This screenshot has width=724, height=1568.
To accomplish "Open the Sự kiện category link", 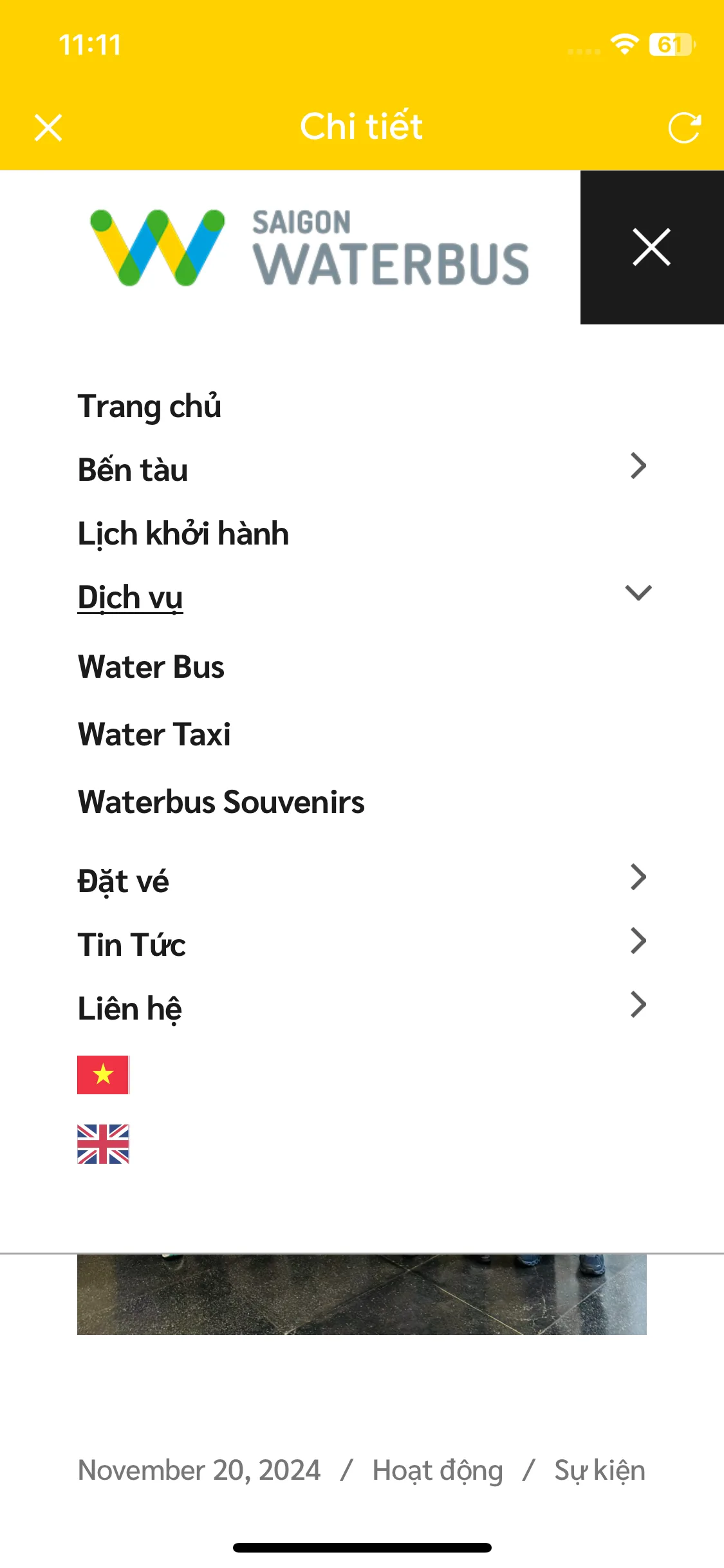I will tap(600, 1471).
